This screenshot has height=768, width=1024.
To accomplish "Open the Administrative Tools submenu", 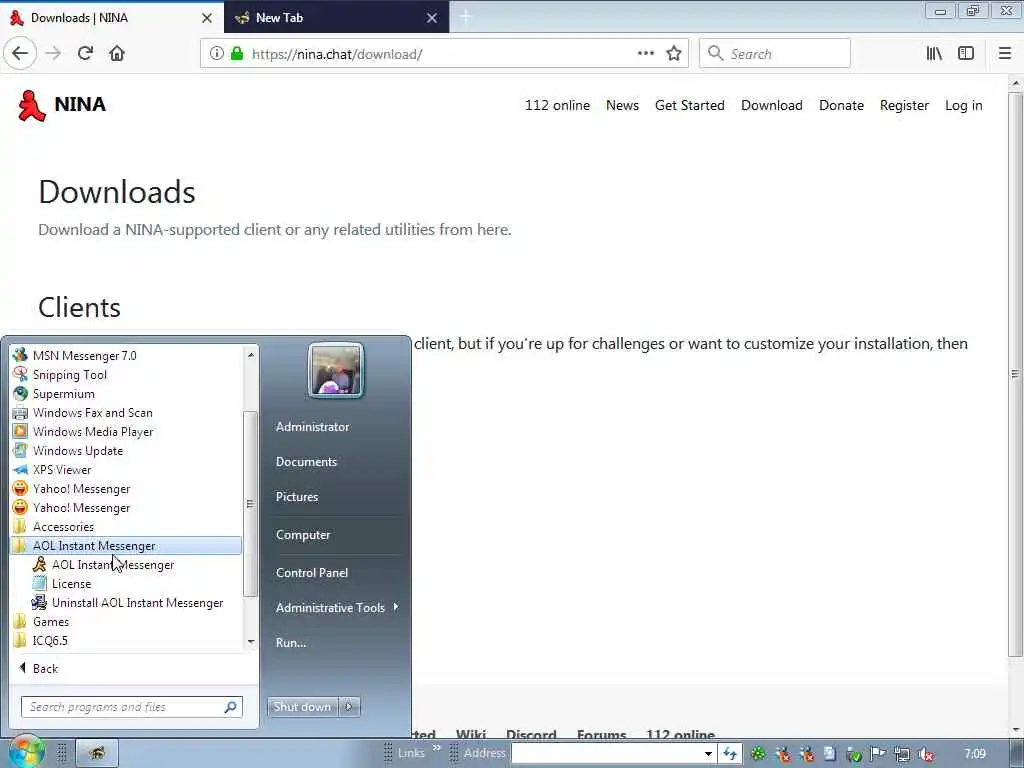I will click(336, 608).
